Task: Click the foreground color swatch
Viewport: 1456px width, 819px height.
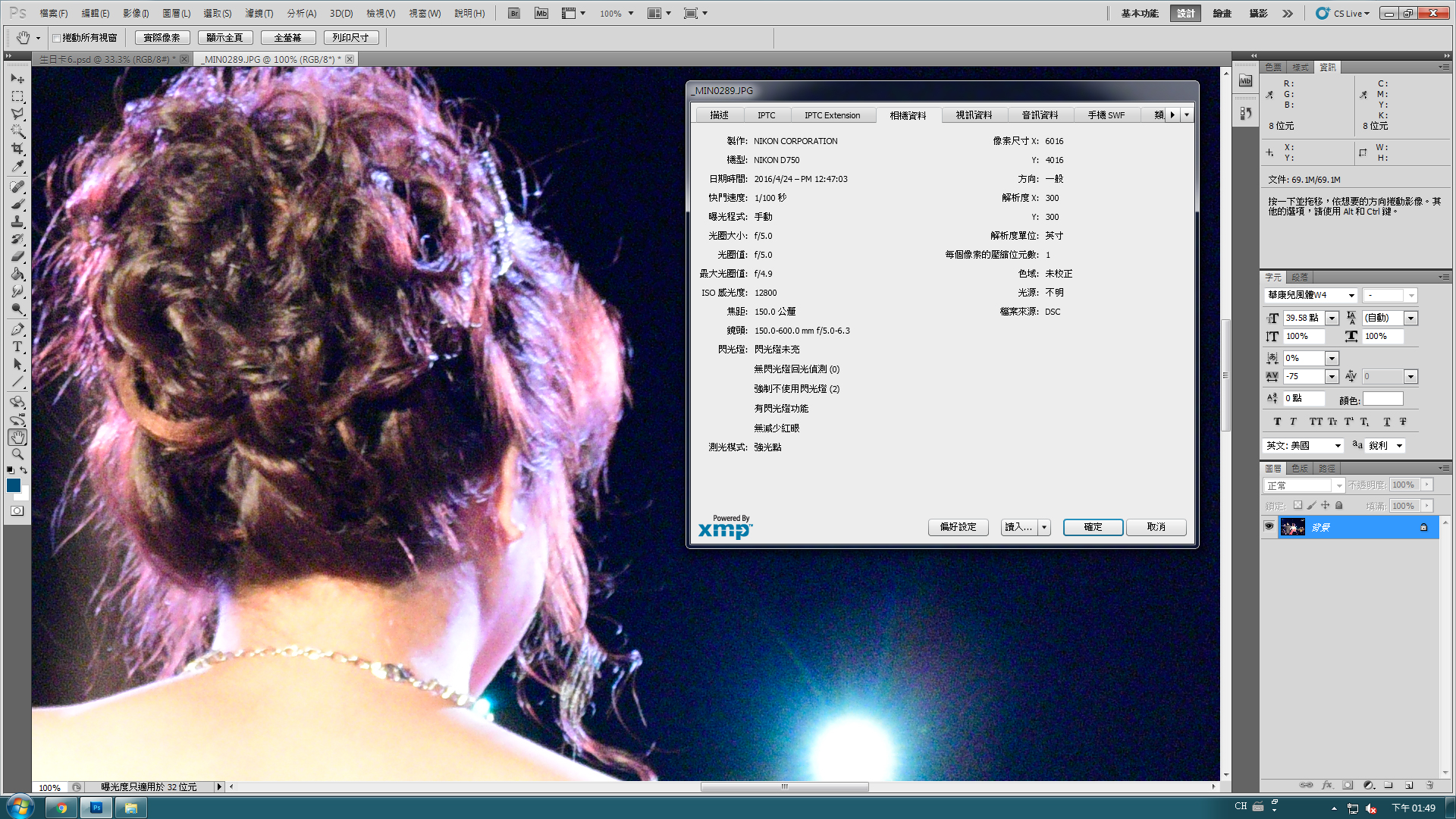Action: tap(13, 485)
